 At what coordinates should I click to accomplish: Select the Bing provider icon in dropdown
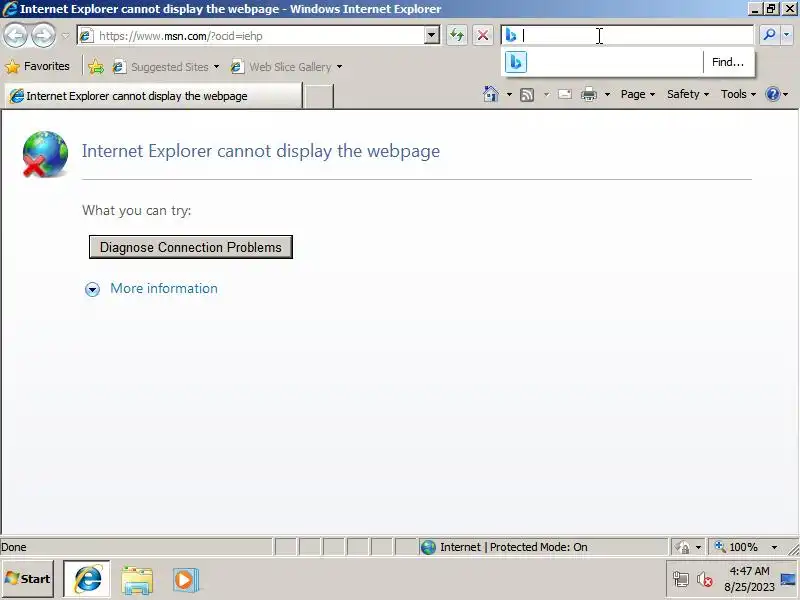click(516, 62)
